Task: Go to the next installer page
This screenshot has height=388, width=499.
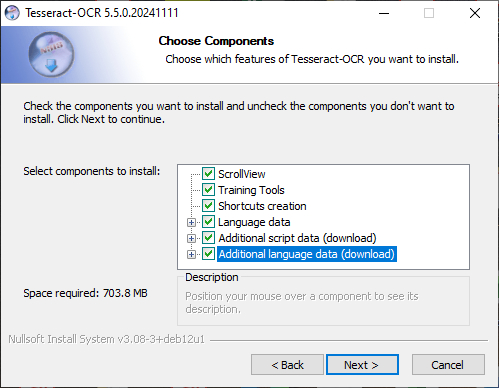Action: (x=362, y=365)
